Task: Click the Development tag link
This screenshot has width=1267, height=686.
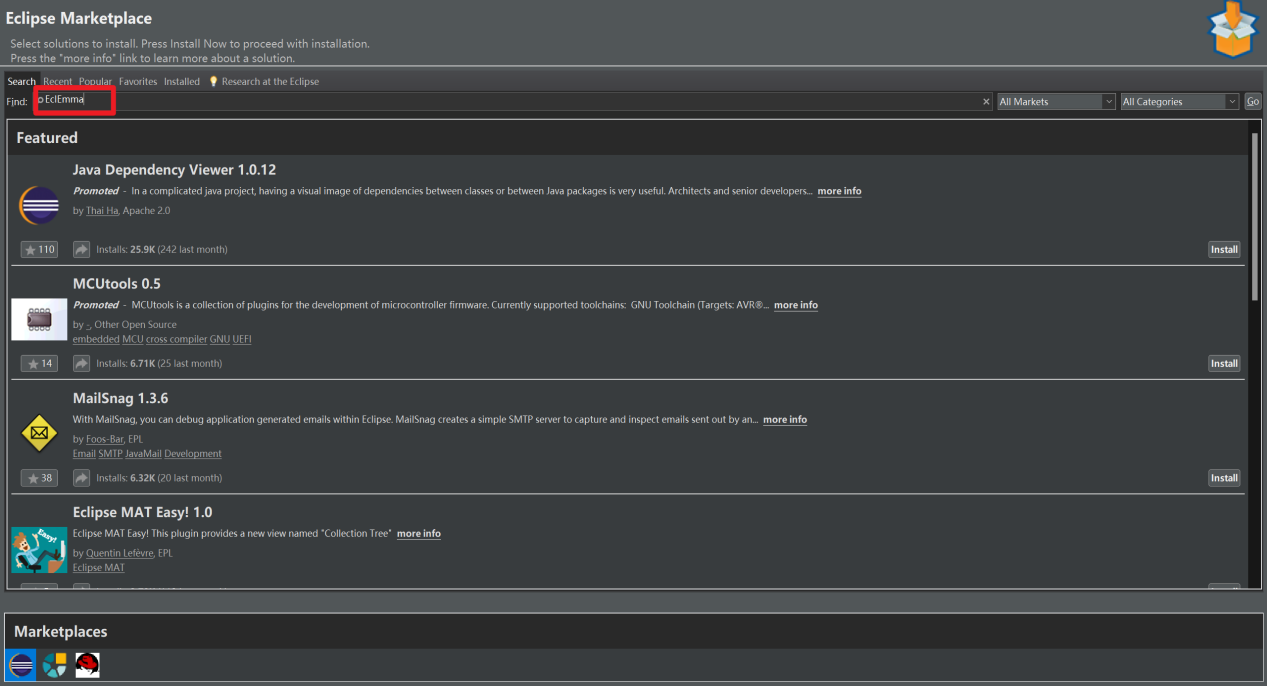Action: click(193, 454)
